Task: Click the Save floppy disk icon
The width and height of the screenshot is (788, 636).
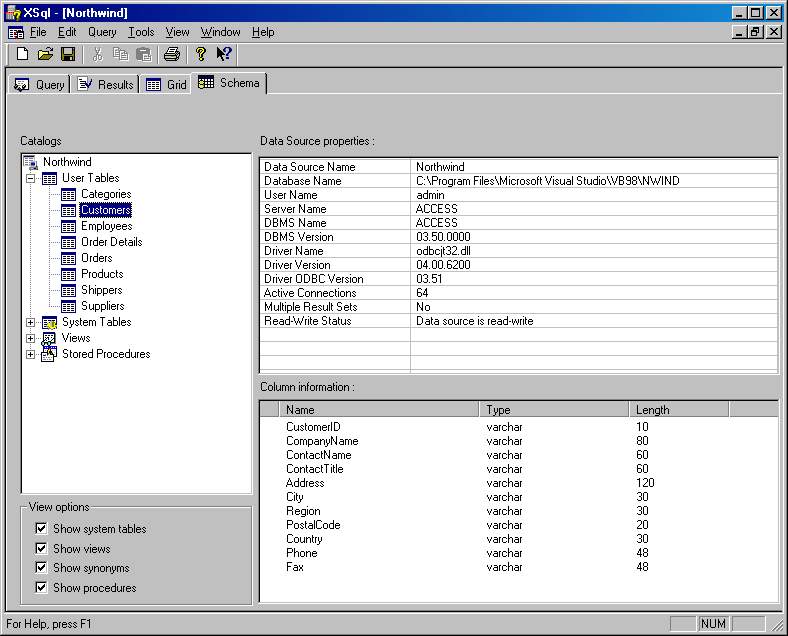Action: (x=68, y=54)
